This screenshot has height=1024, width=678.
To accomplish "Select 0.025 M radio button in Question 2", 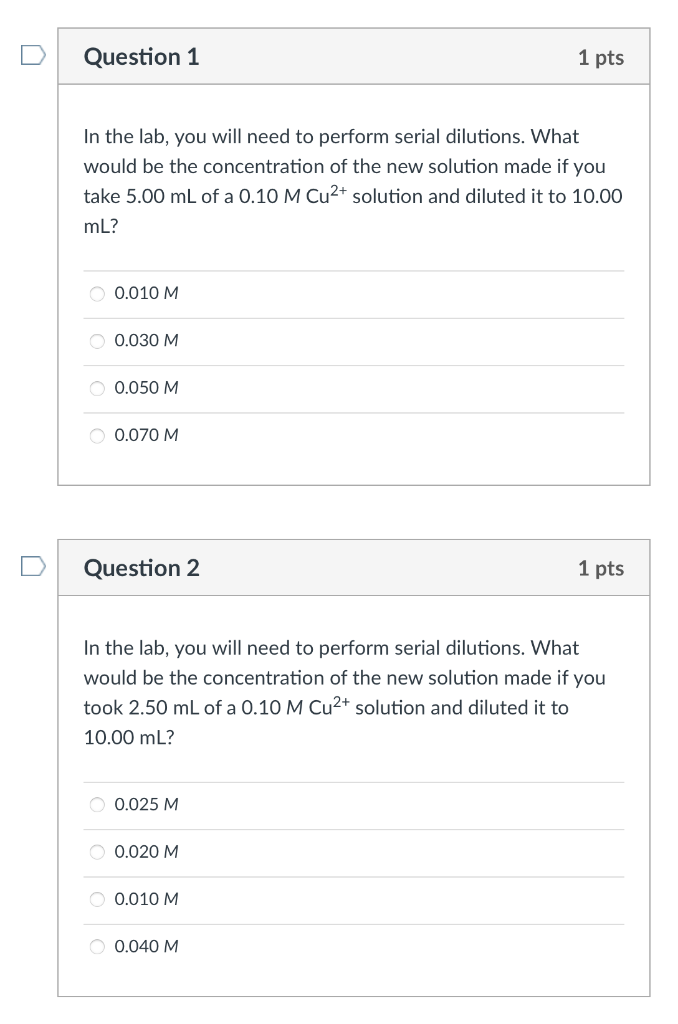I will [x=97, y=805].
